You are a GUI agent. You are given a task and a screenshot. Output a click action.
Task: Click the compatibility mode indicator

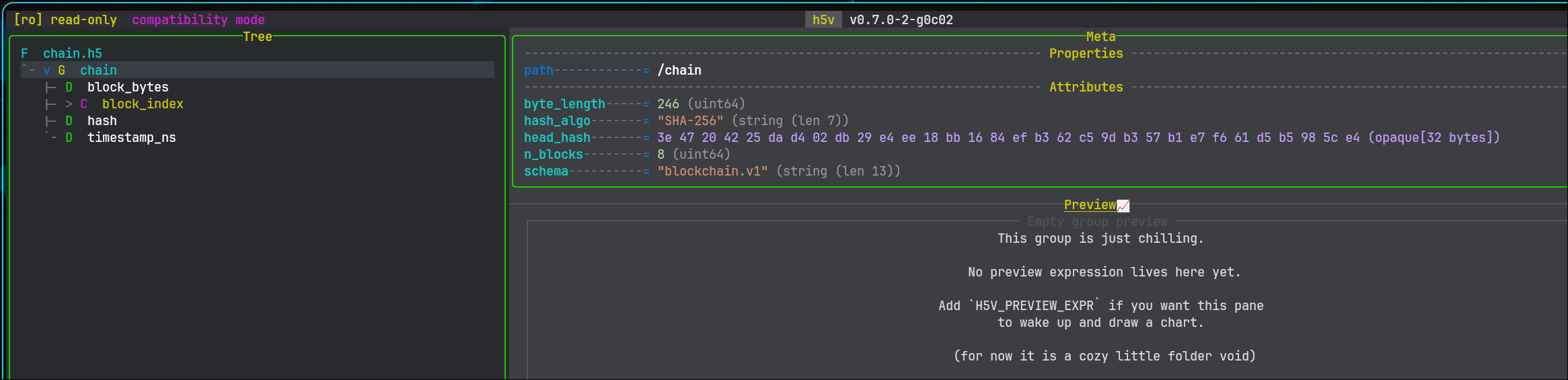click(198, 20)
